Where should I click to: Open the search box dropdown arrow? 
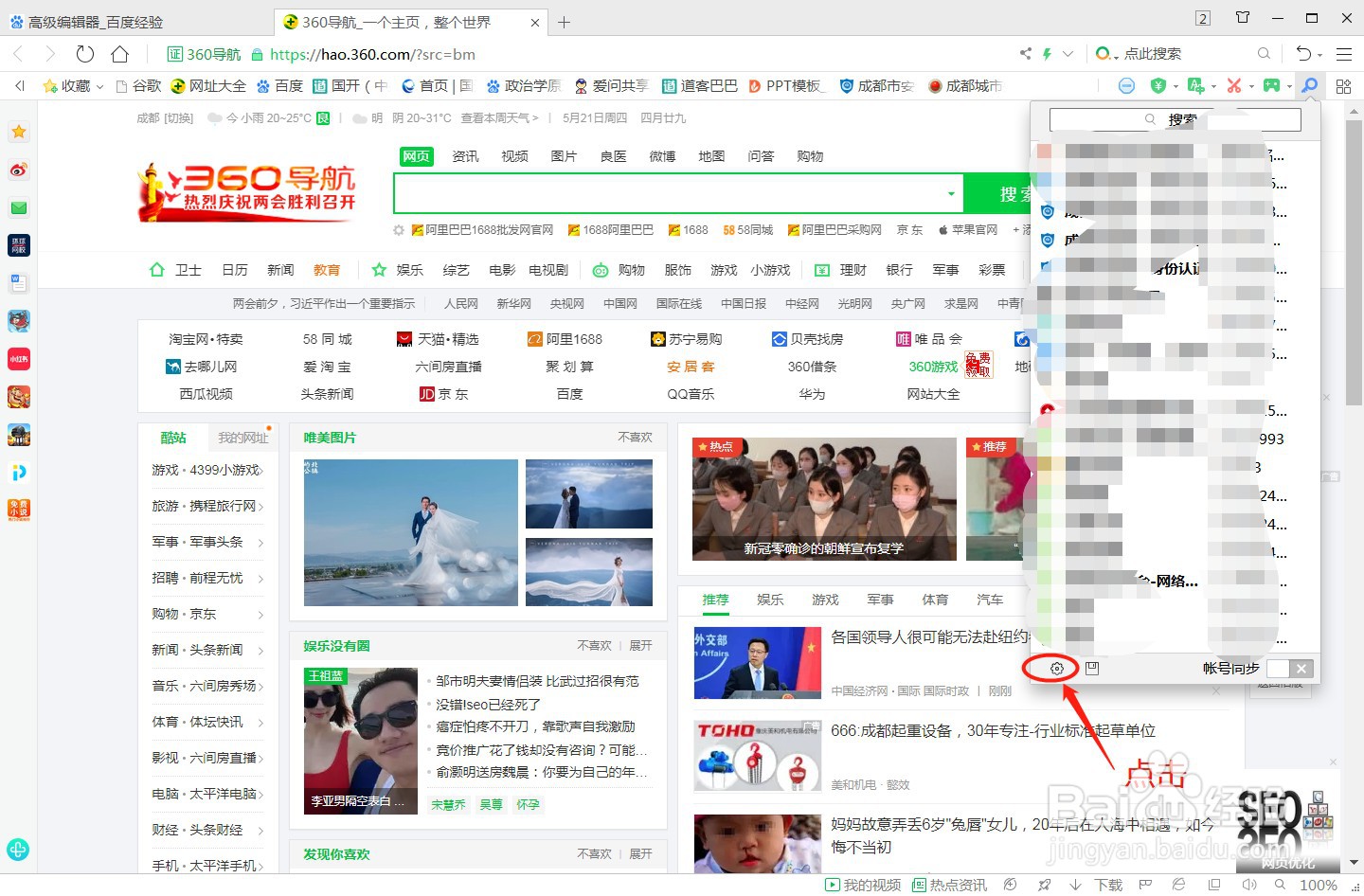click(x=951, y=192)
